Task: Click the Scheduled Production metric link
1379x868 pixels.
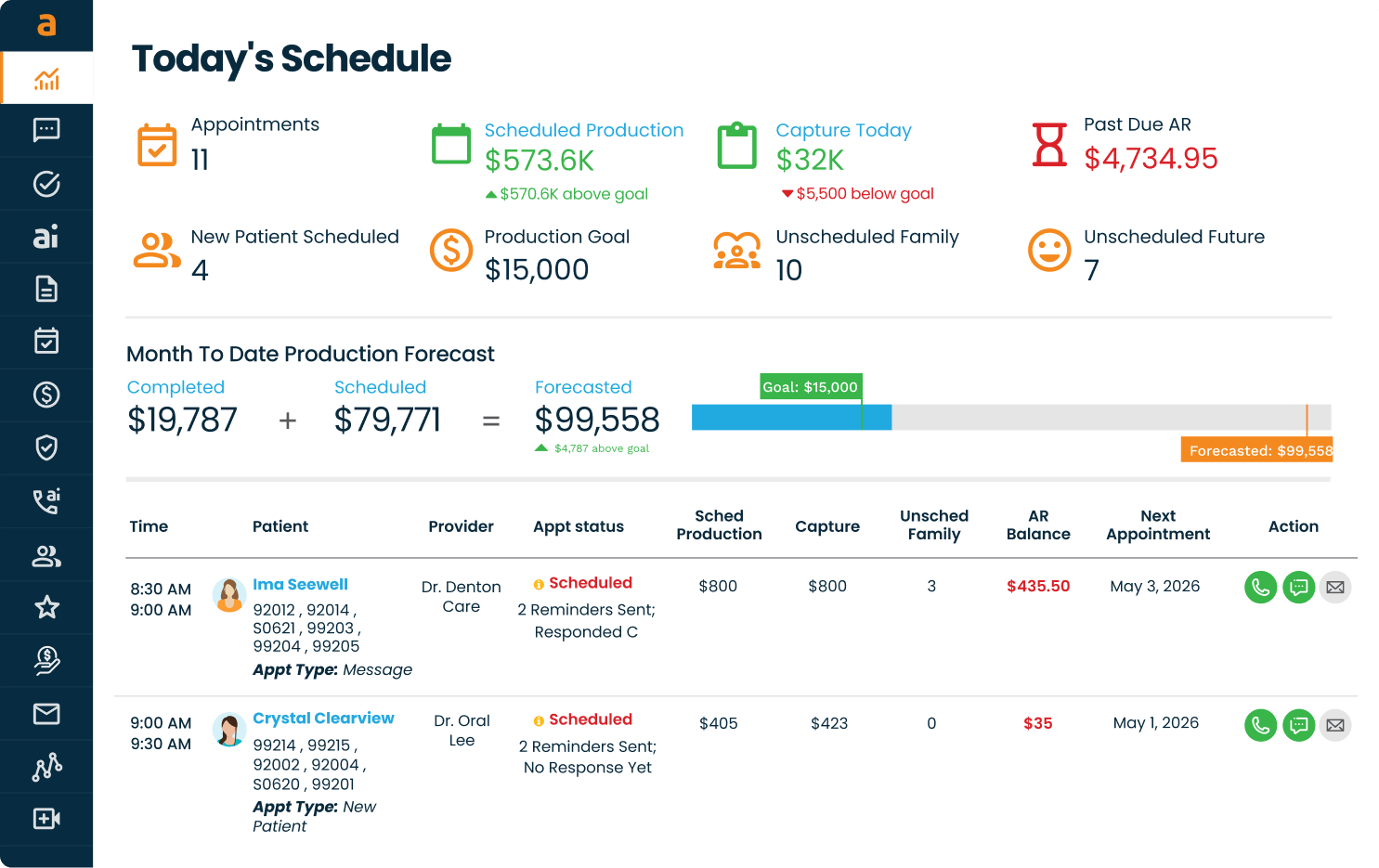Action: 583,130
